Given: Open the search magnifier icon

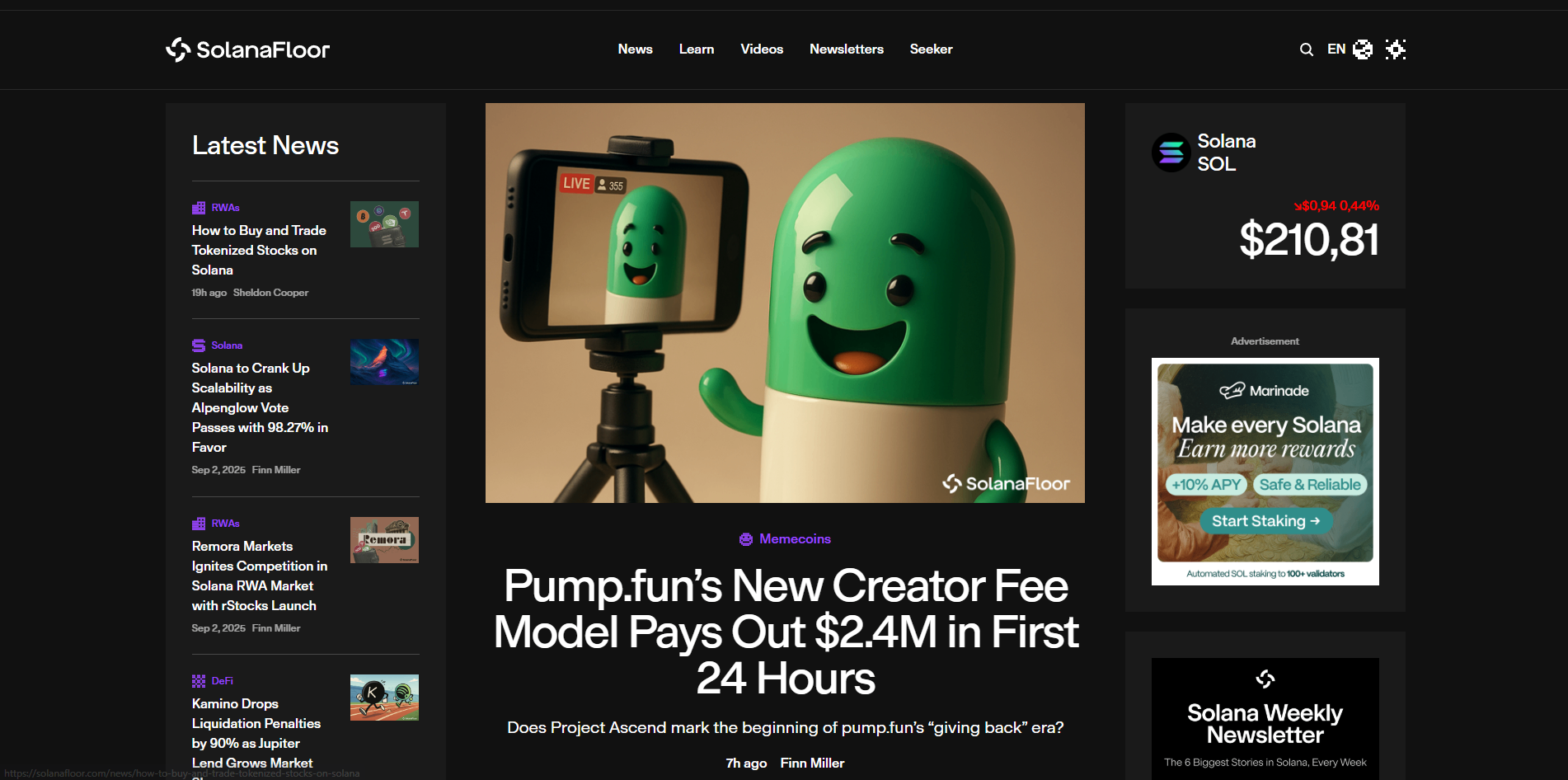Looking at the screenshot, I should click(x=1306, y=49).
